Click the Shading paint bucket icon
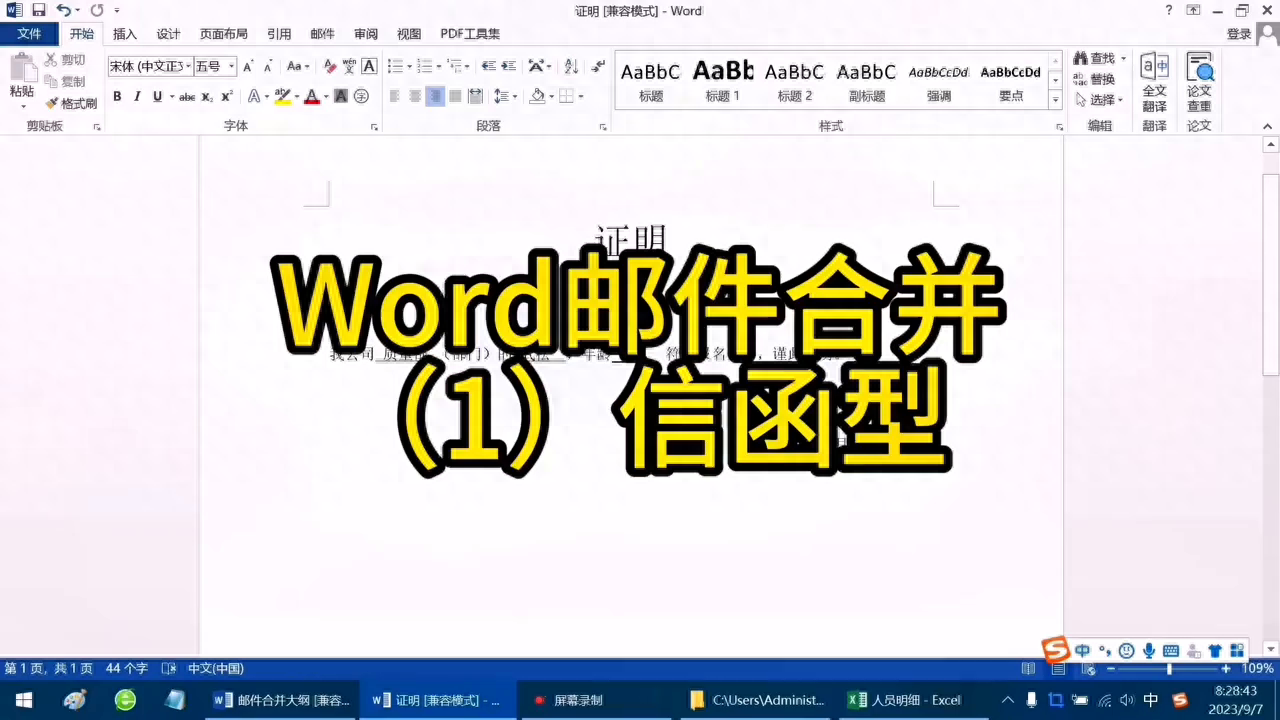 (537, 96)
